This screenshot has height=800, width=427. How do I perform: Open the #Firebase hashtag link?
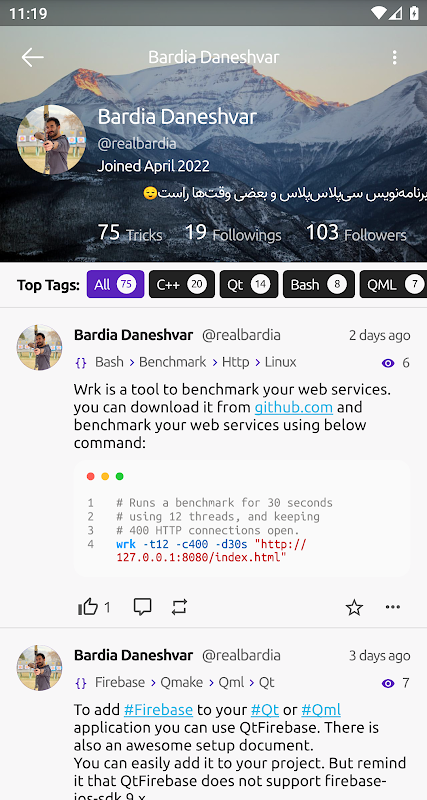click(x=158, y=710)
